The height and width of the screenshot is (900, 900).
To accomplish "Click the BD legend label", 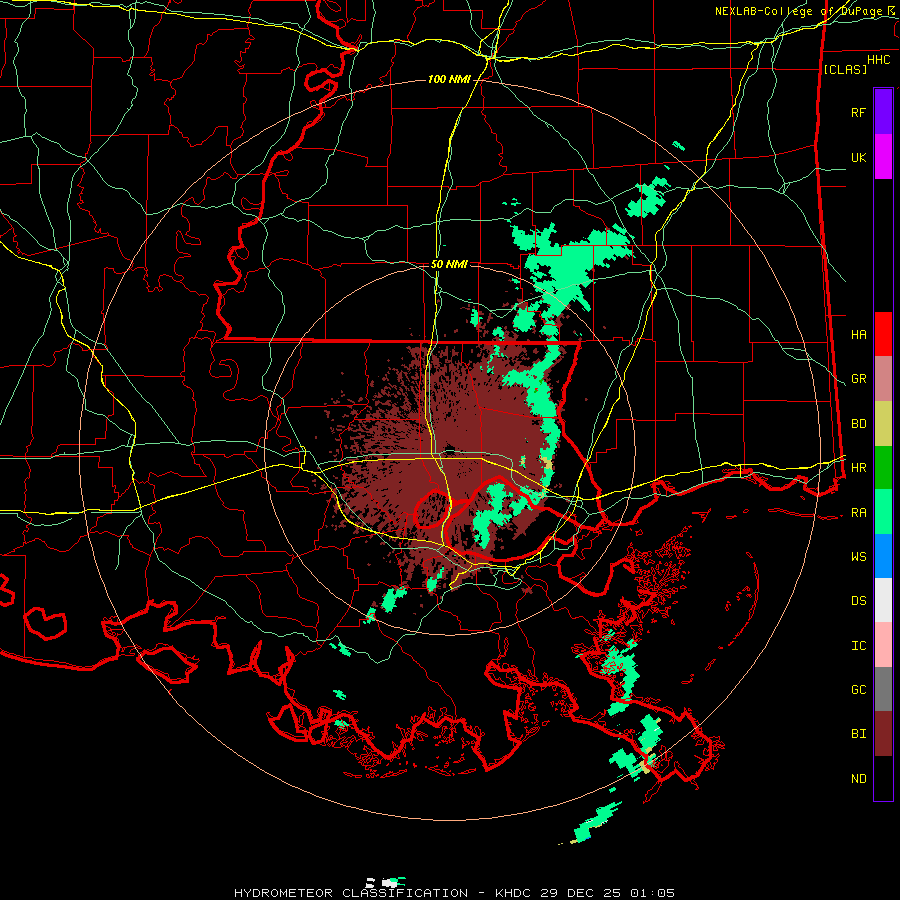I will [858, 424].
